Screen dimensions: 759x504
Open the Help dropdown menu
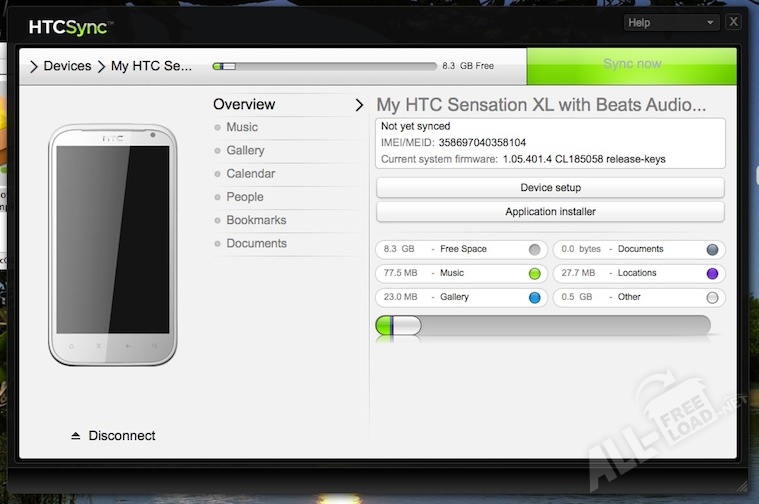(x=671, y=22)
